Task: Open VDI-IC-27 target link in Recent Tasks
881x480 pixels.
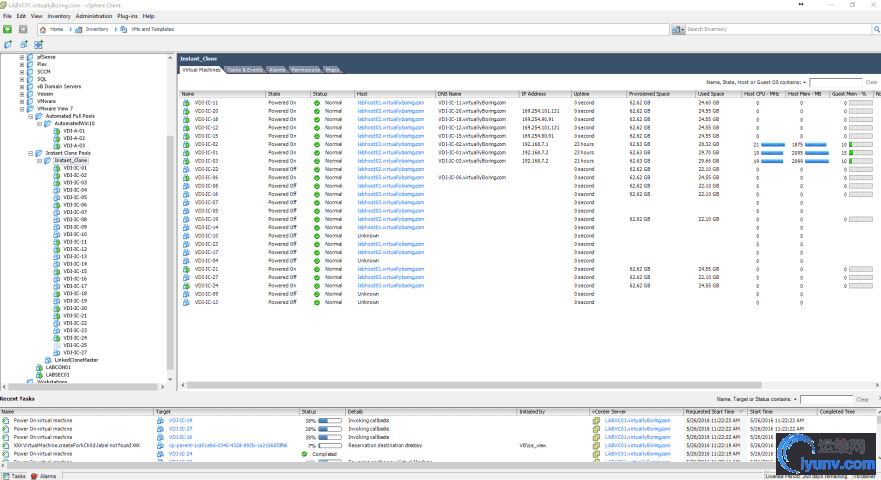Action: (180, 429)
